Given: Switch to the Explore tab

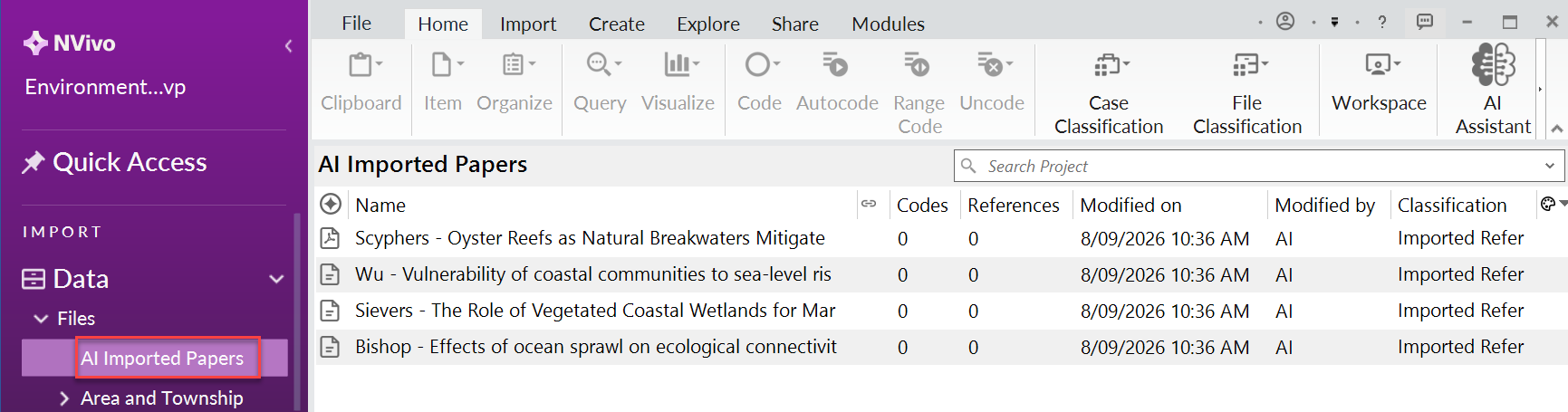Looking at the screenshot, I should click(x=708, y=24).
